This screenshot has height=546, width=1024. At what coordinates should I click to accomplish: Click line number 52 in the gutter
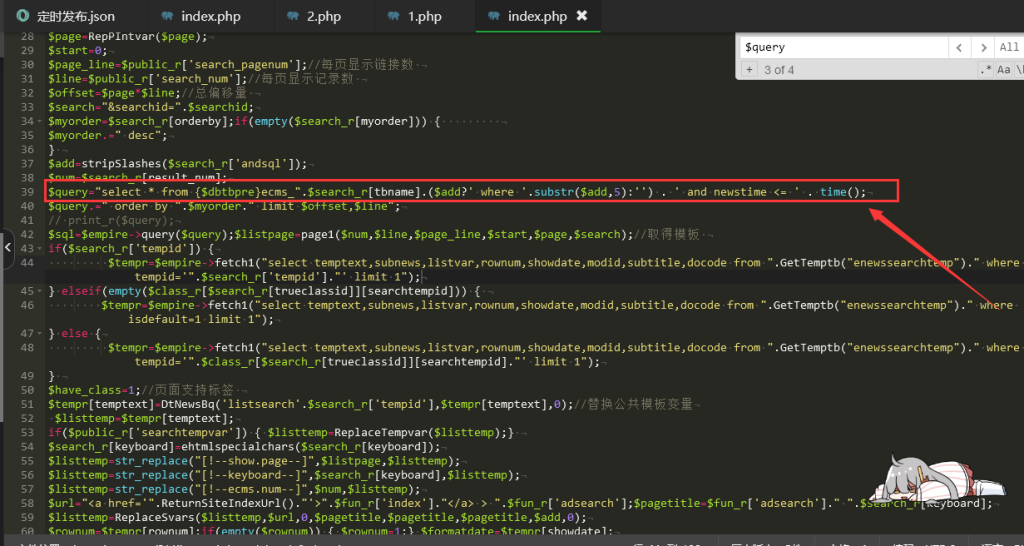click(x=27, y=418)
